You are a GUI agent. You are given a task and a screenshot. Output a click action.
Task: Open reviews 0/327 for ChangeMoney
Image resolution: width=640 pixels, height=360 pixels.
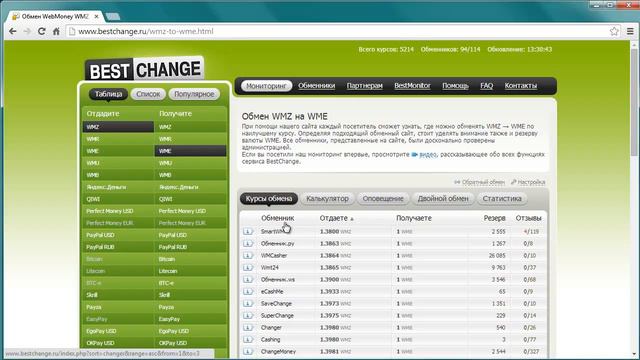[x=531, y=351]
